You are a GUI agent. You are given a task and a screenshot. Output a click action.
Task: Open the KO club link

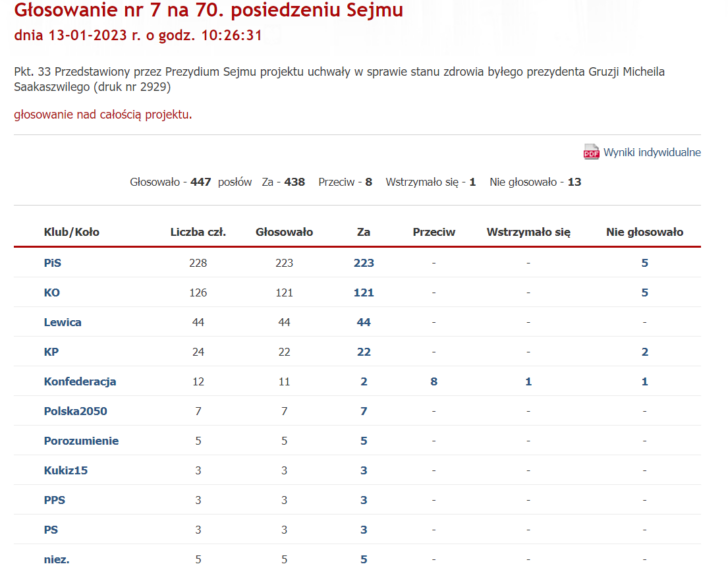[52, 293]
